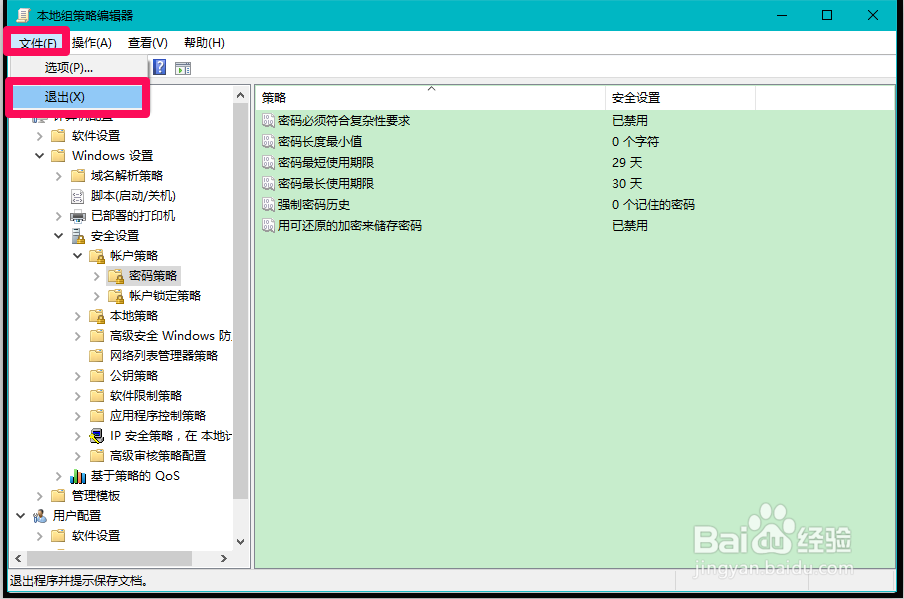Collapse the Windows 设置 node
Viewport: 904px width, 599px height.
[40, 155]
